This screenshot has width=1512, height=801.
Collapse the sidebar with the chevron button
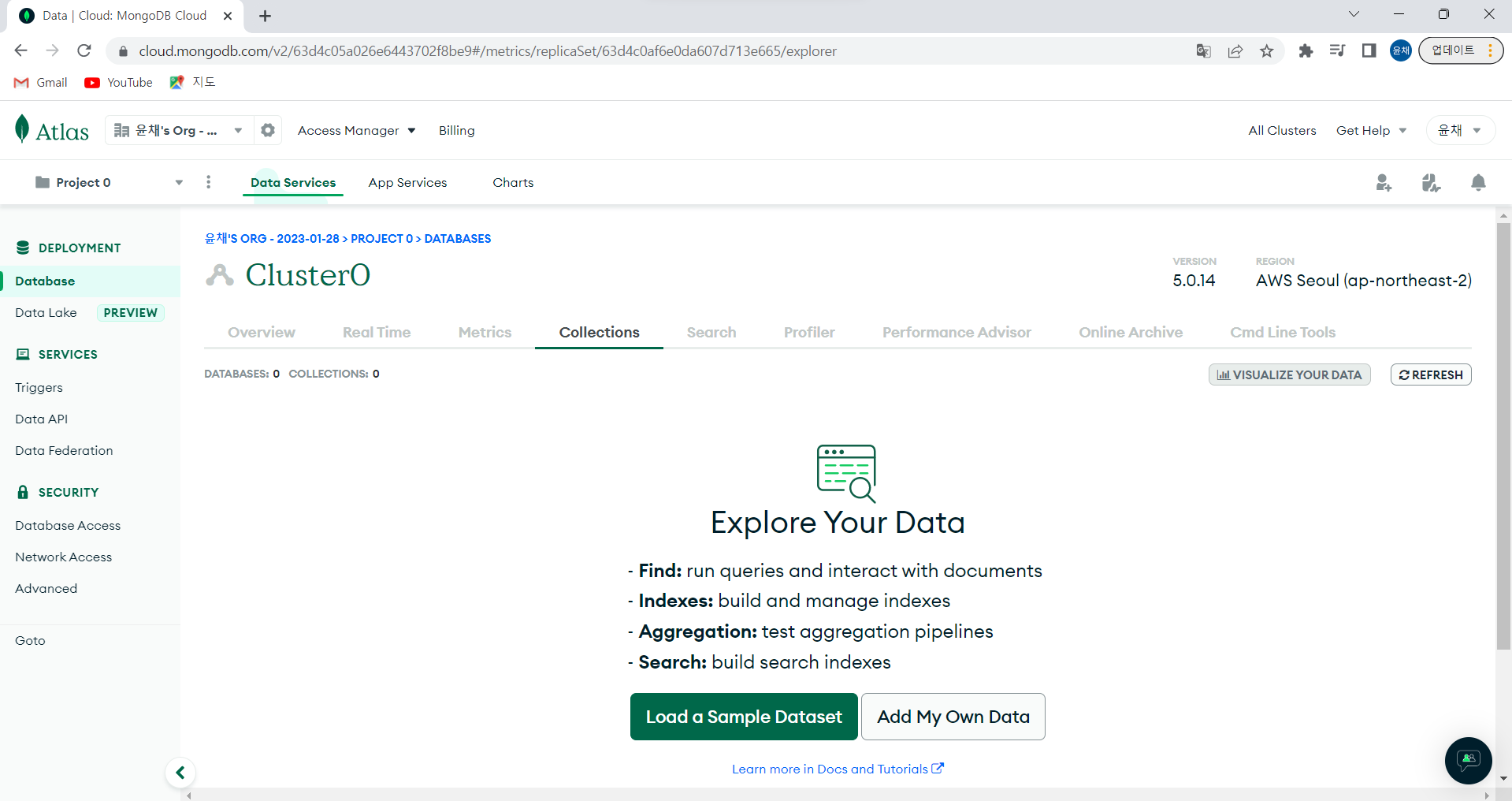coord(180,773)
